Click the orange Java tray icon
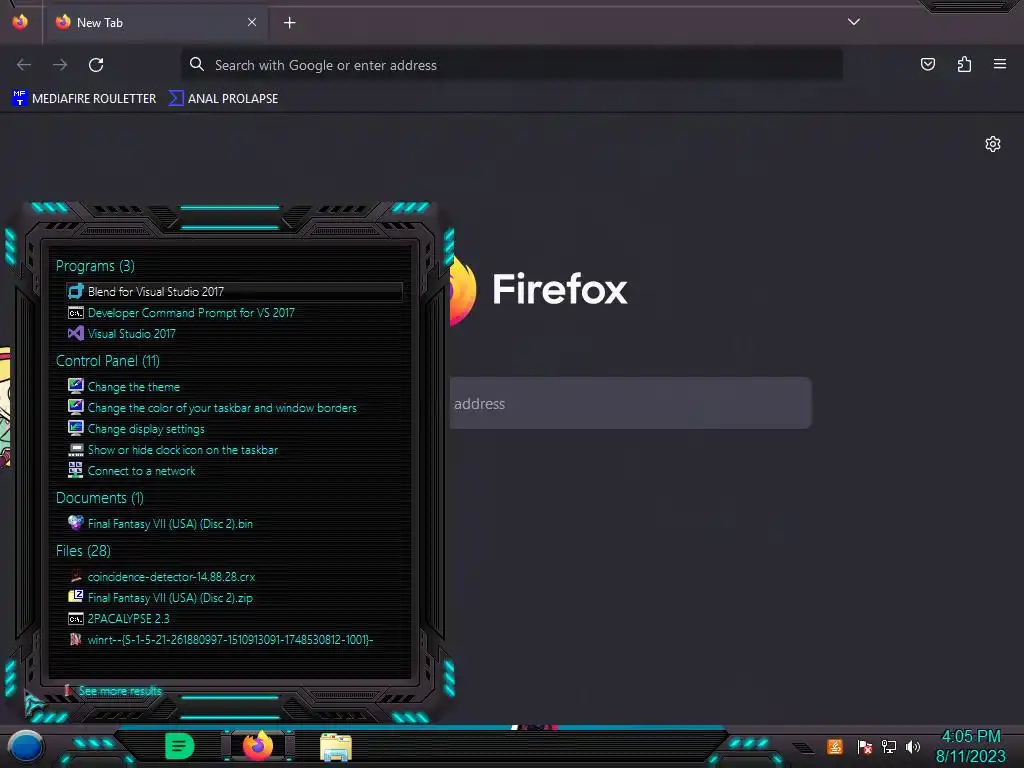This screenshot has width=1024, height=768. pyautogui.click(x=835, y=746)
